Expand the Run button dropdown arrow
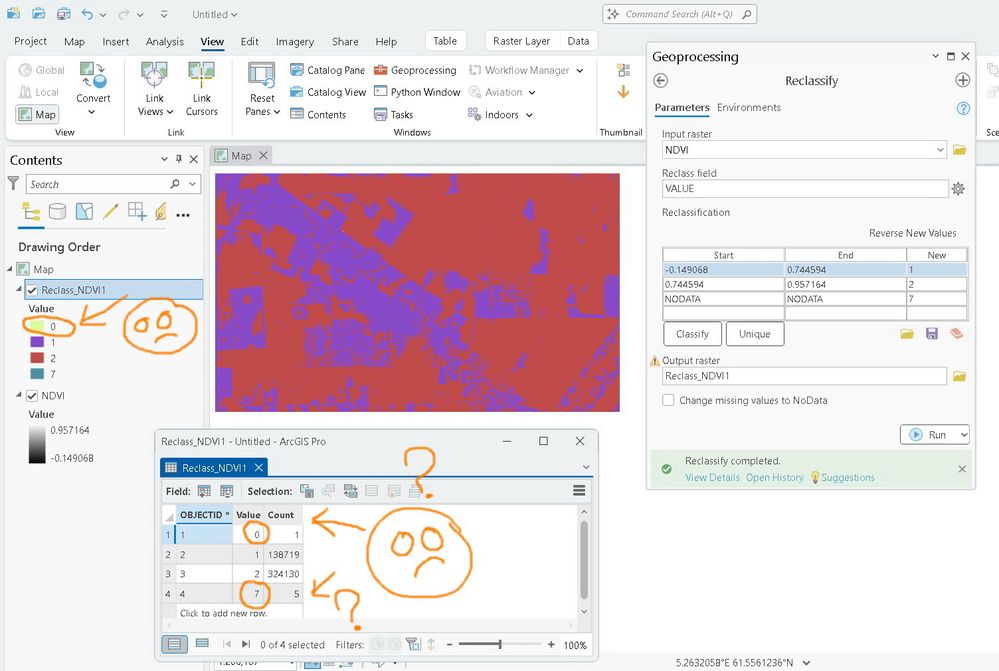 963,435
